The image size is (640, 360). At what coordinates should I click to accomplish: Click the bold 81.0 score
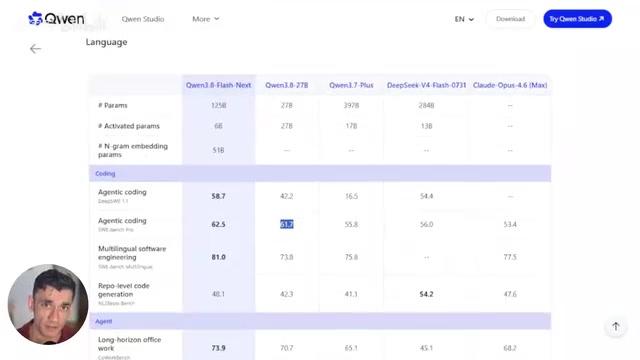[218, 257]
